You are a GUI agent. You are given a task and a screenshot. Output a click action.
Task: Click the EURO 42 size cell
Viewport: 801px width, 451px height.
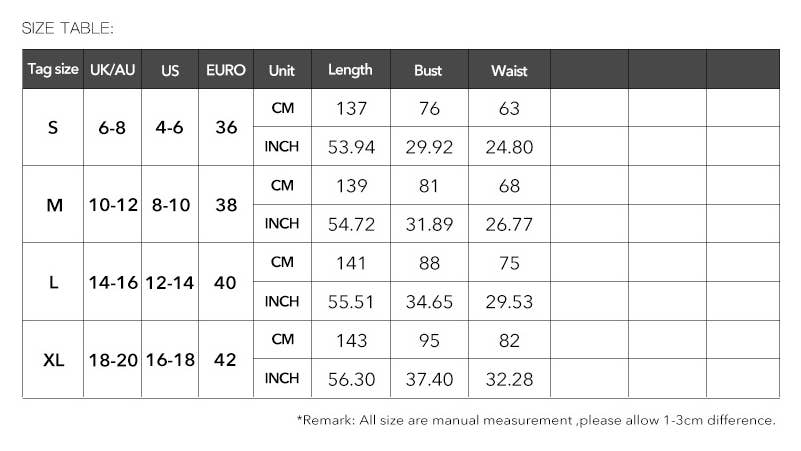coord(226,359)
